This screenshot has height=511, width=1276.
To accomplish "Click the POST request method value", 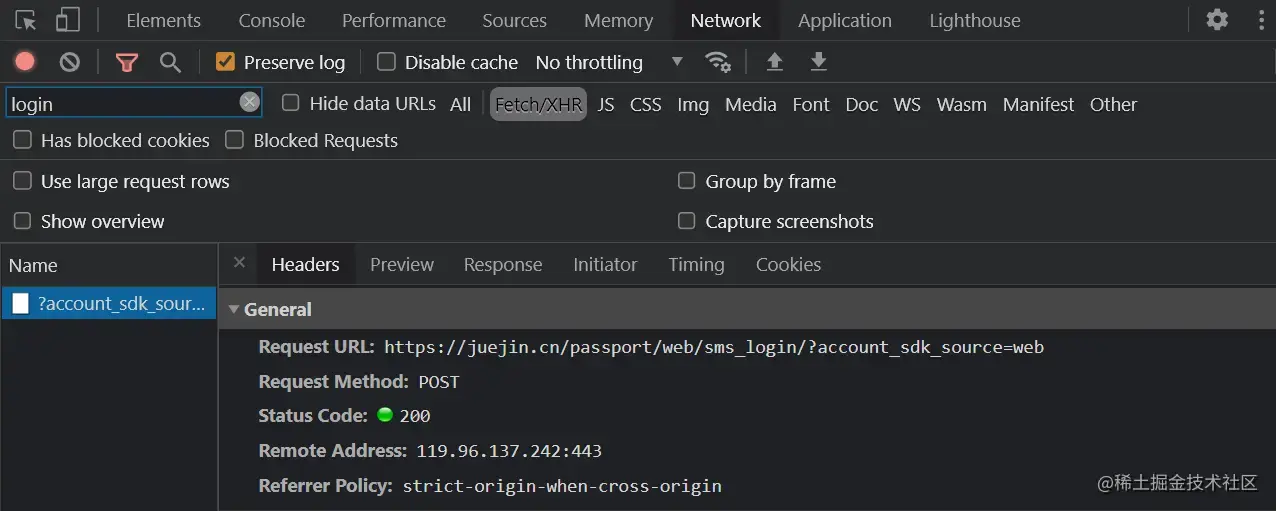I will [x=439, y=382].
